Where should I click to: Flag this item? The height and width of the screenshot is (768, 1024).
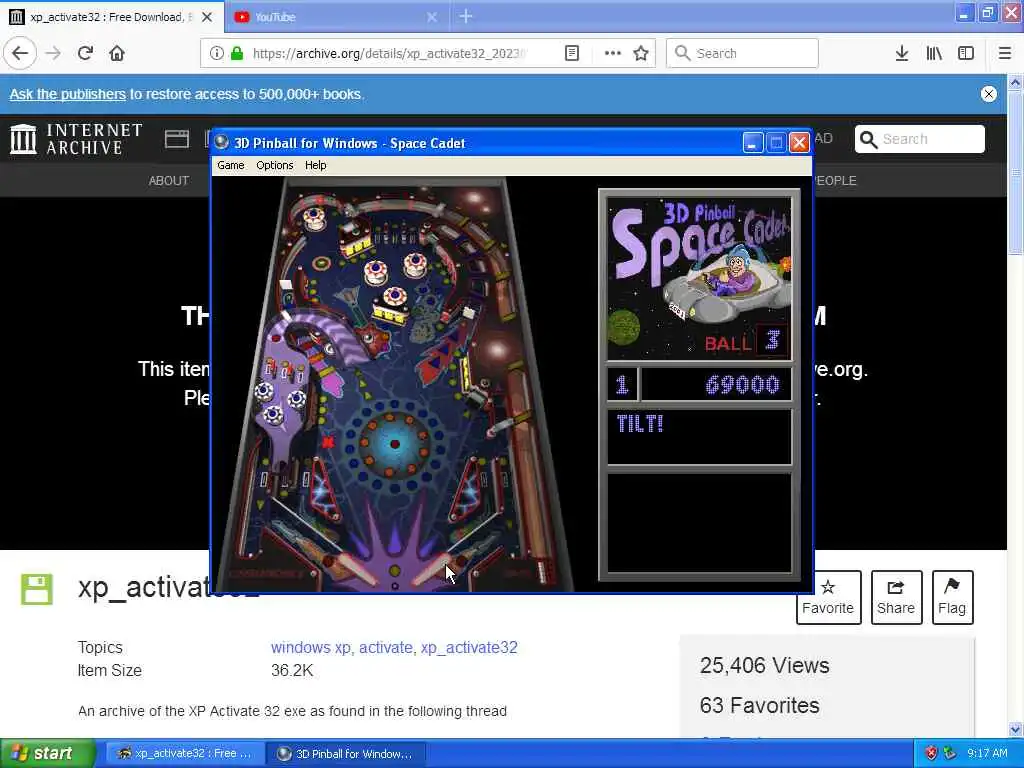pyautogui.click(x=952, y=597)
